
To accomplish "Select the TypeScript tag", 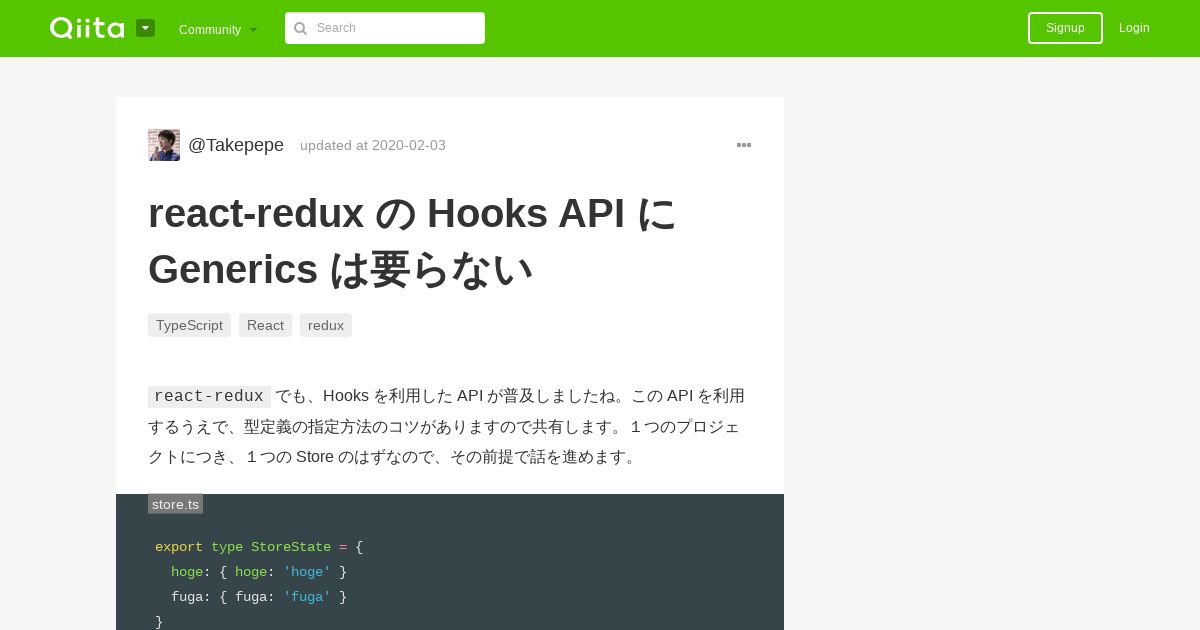I will pyautogui.click(x=189, y=325).
